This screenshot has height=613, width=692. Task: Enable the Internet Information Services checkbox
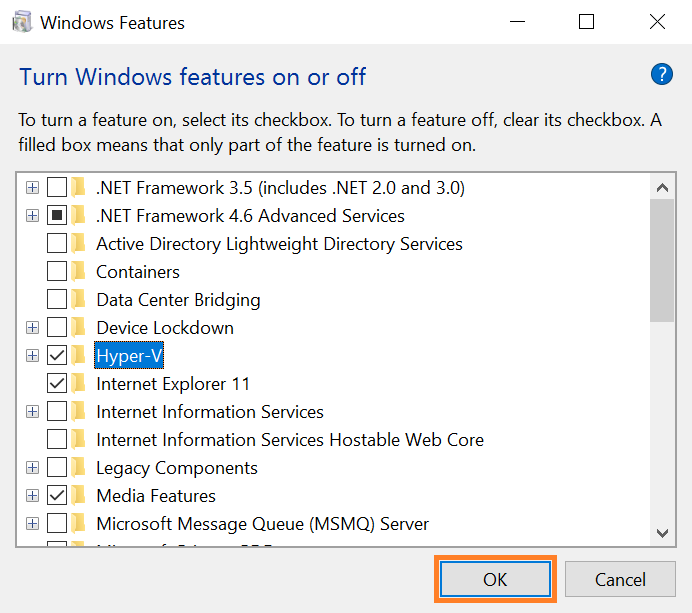coord(57,412)
